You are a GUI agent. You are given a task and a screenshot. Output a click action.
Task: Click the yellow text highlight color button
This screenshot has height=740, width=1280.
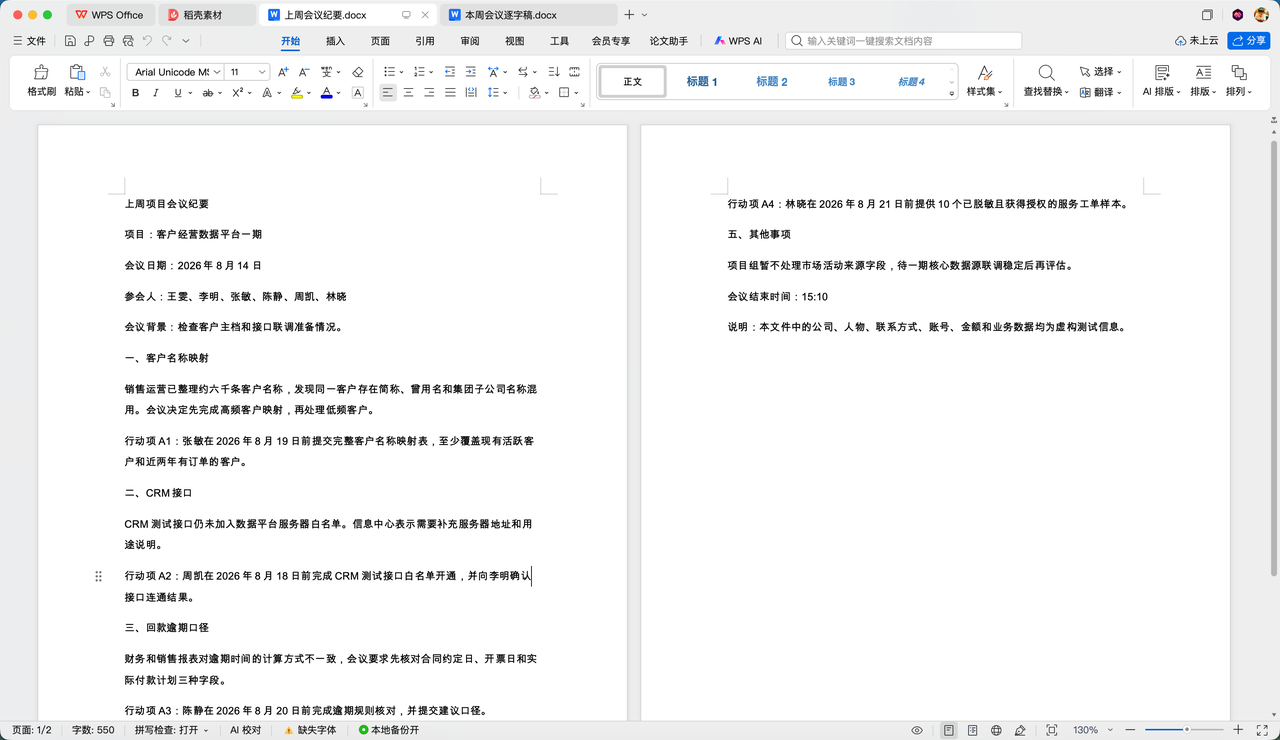point(296,93)
